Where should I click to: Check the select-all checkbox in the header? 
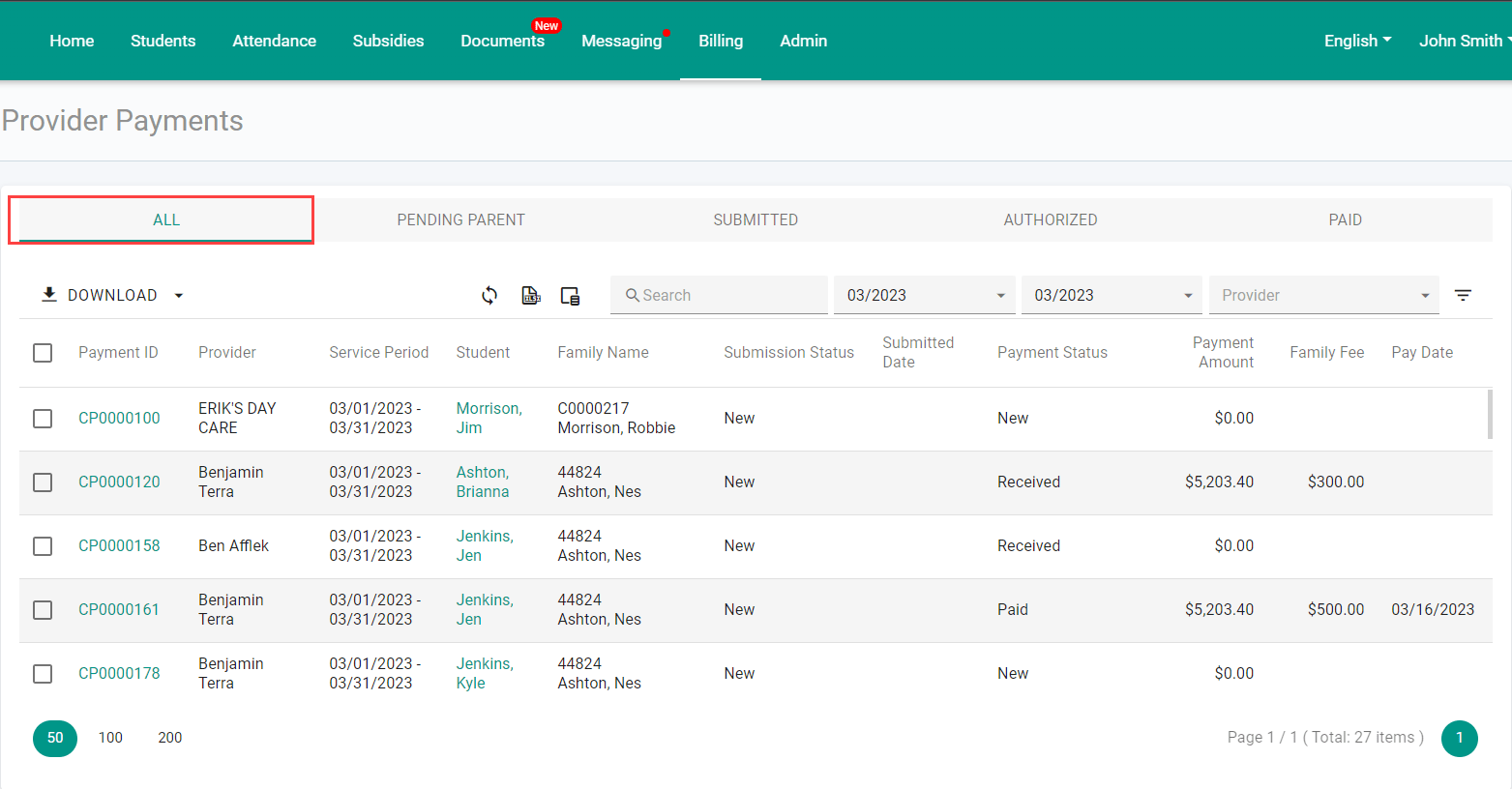pos(43,353)
